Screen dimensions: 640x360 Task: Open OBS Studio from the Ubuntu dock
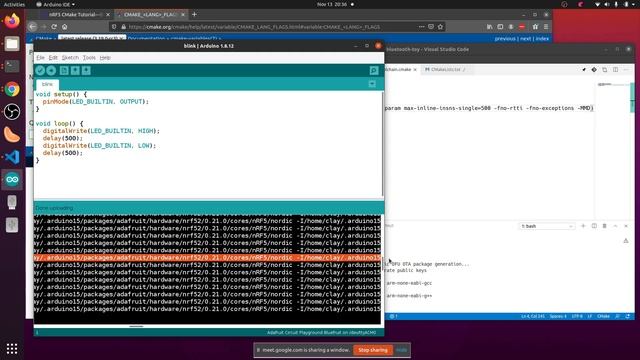coord(12,111)
